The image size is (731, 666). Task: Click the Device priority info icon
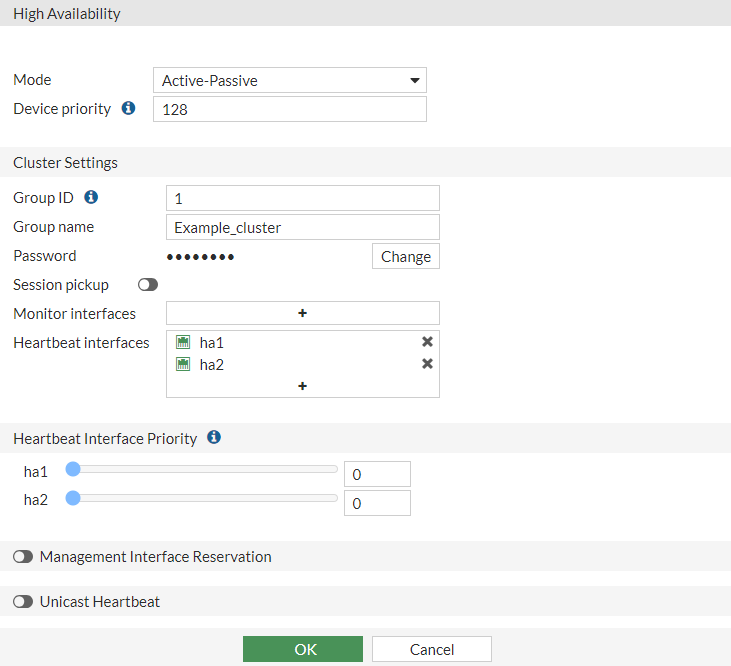(128, 108)
